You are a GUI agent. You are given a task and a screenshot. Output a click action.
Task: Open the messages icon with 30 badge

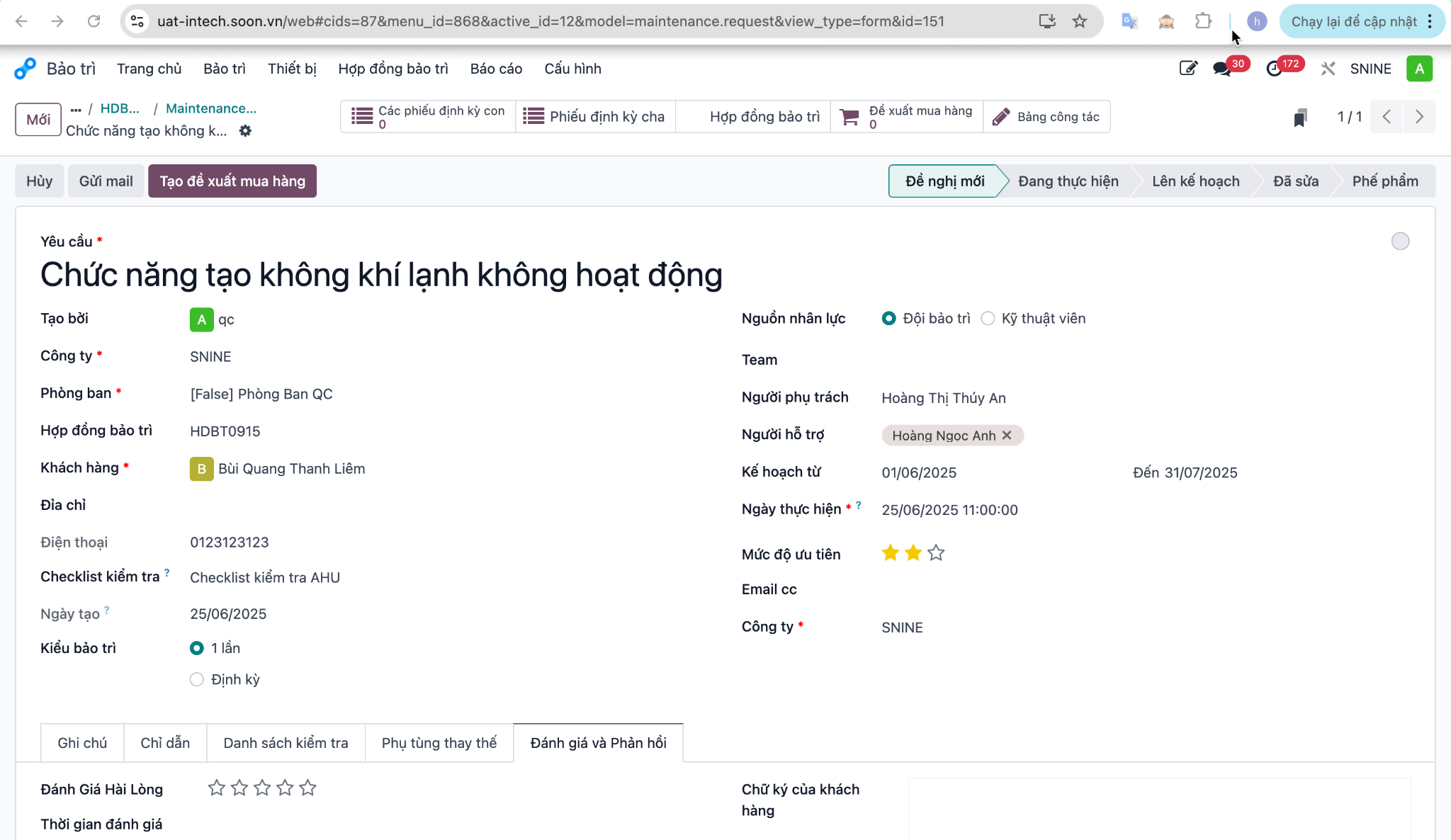1222,69
